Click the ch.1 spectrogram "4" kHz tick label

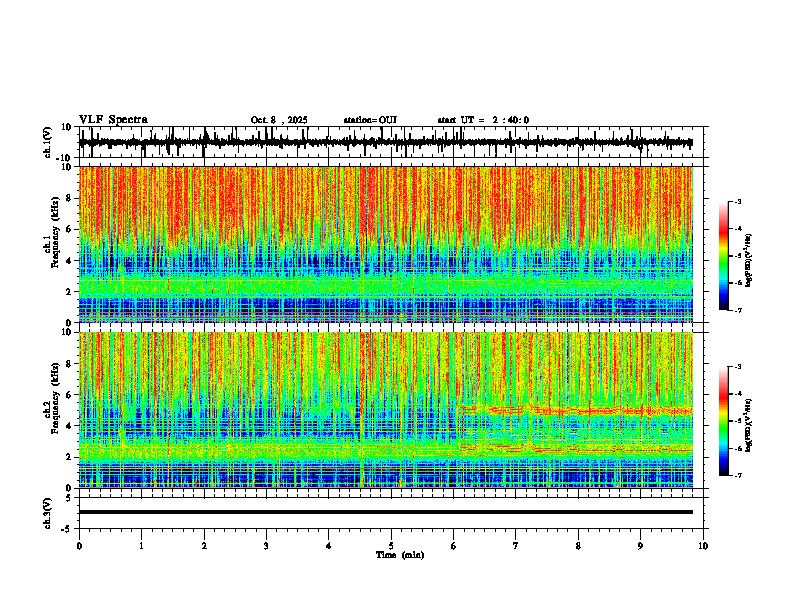(69, 261)
